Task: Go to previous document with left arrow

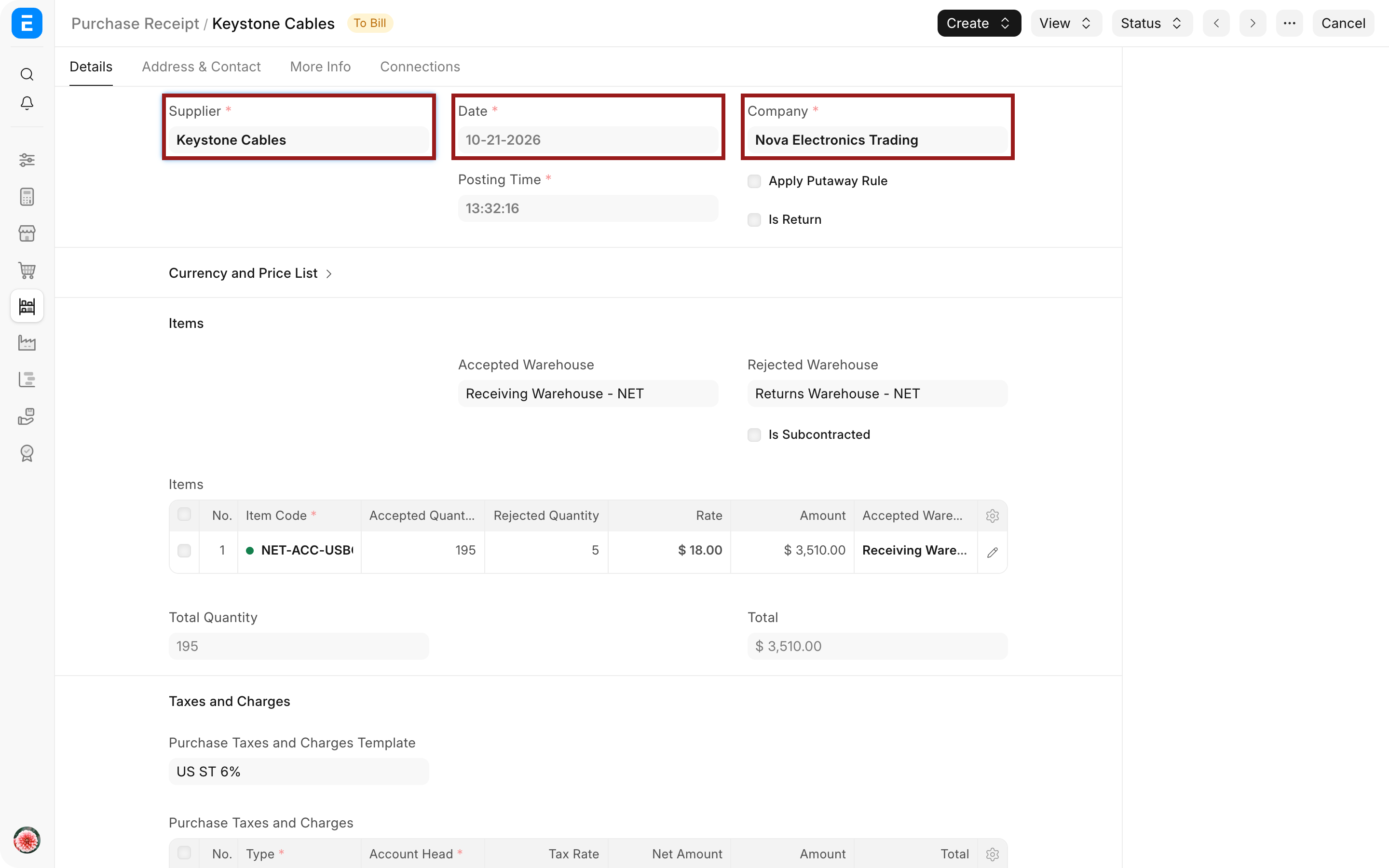Action: coord(1216,23)
